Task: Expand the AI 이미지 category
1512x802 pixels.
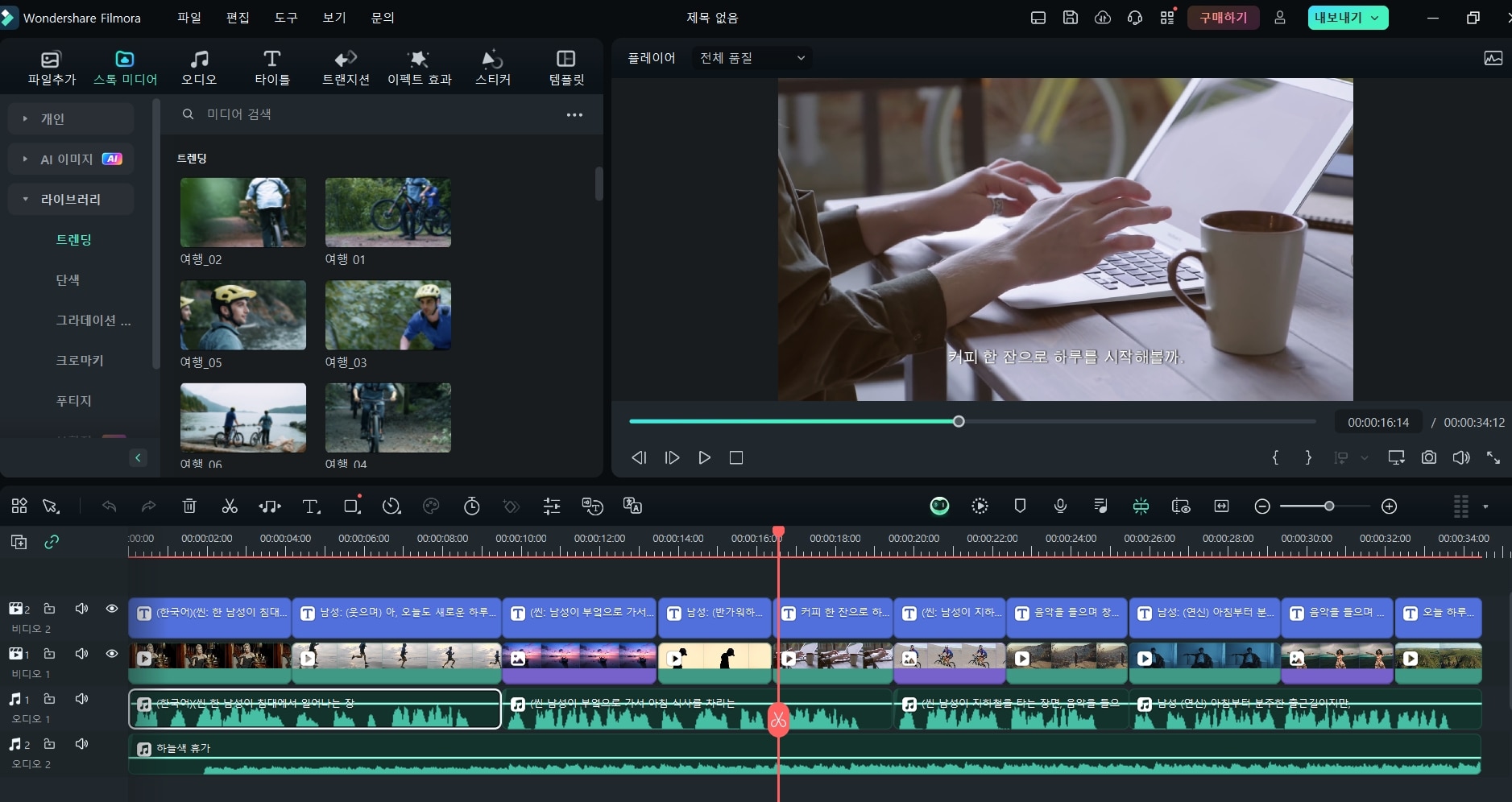Action: (25, 159)
